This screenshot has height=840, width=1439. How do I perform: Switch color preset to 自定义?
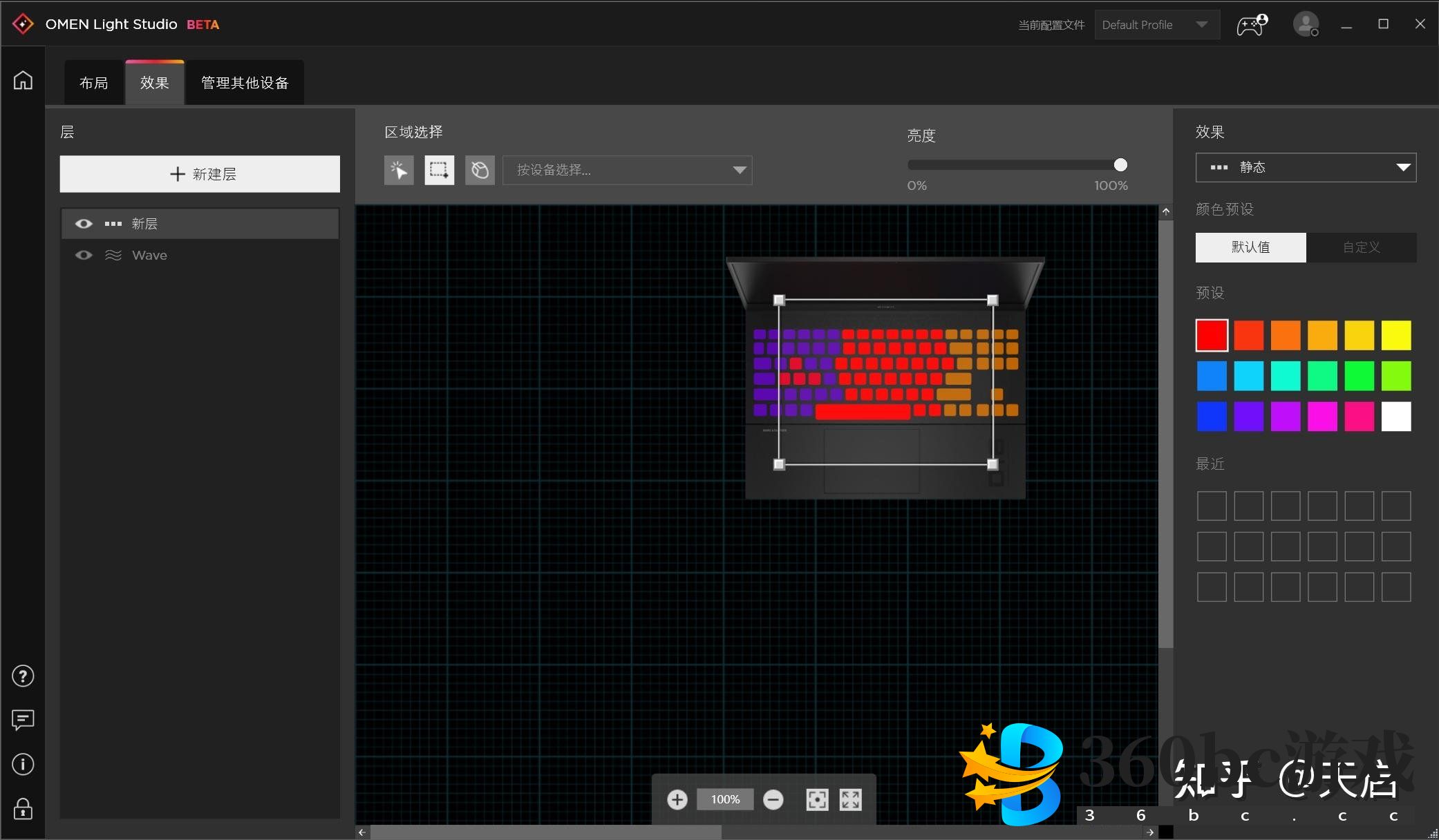click(1360, 247)
